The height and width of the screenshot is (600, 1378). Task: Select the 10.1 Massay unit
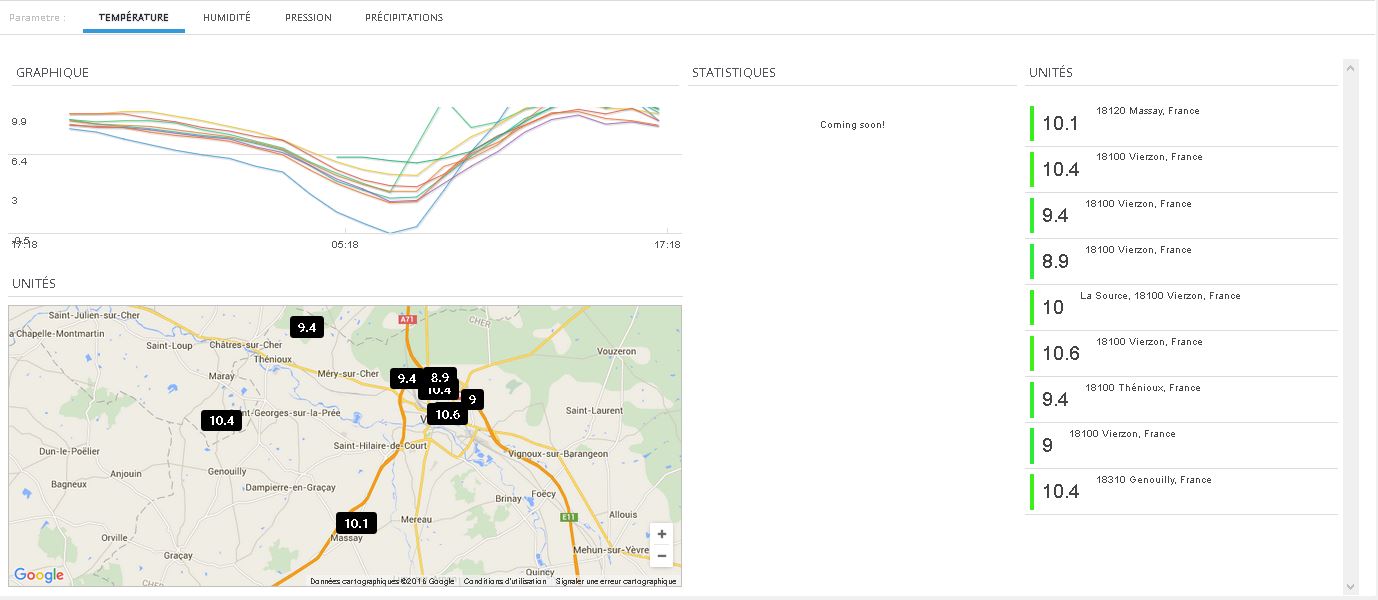point(1181,124)
